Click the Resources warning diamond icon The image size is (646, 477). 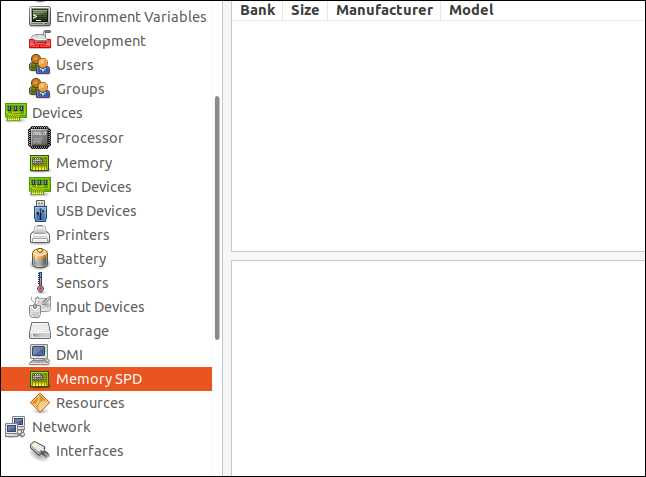click(x=39, y=403)
